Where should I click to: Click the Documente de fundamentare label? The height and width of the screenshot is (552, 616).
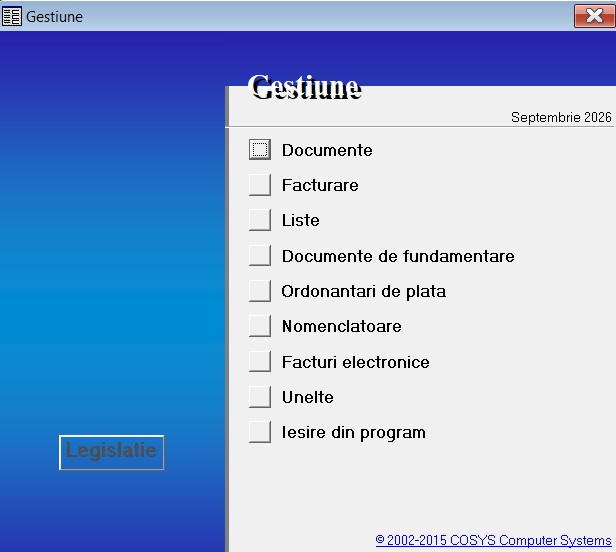398,256
